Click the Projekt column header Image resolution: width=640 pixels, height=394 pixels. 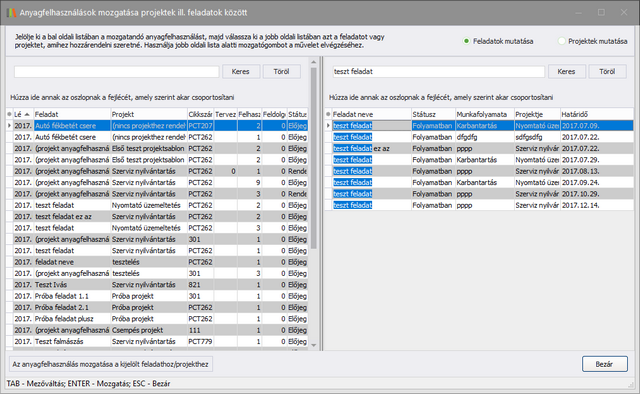(149, 114)
